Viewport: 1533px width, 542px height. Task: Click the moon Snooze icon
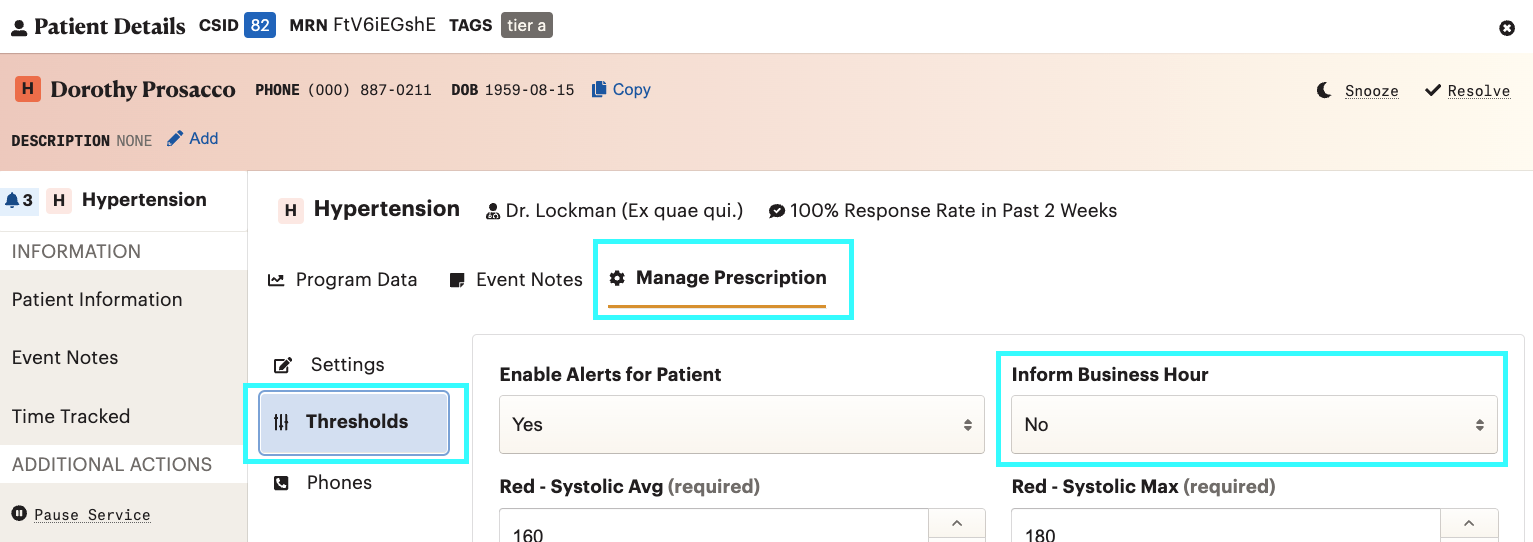pyautogui.click(x=1324, y=90)
